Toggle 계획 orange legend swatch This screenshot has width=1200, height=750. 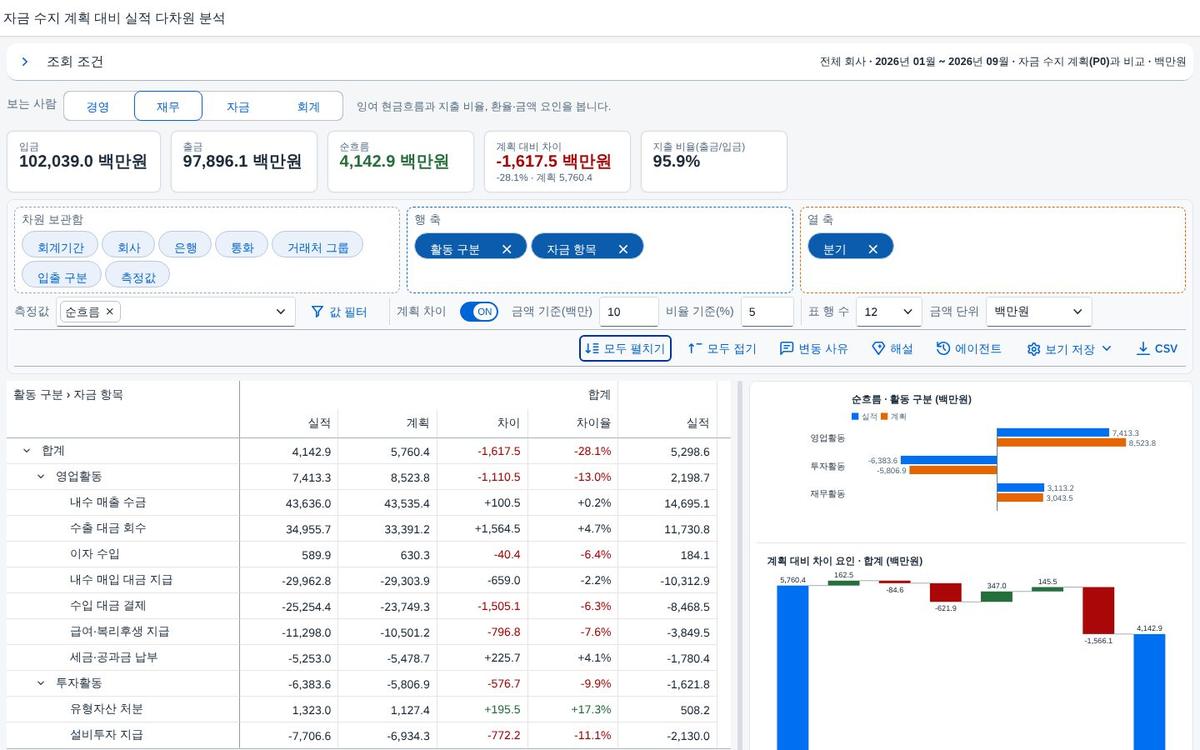point(885,416)
